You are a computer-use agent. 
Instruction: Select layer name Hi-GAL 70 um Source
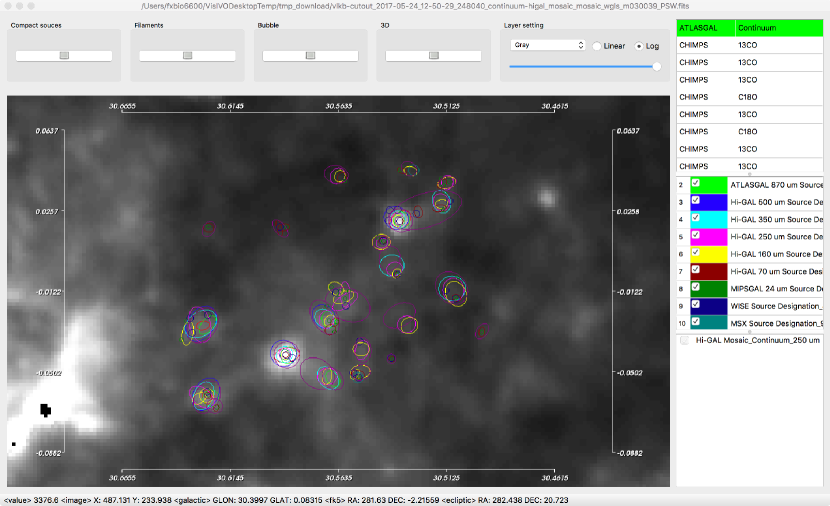coord(776,271)
